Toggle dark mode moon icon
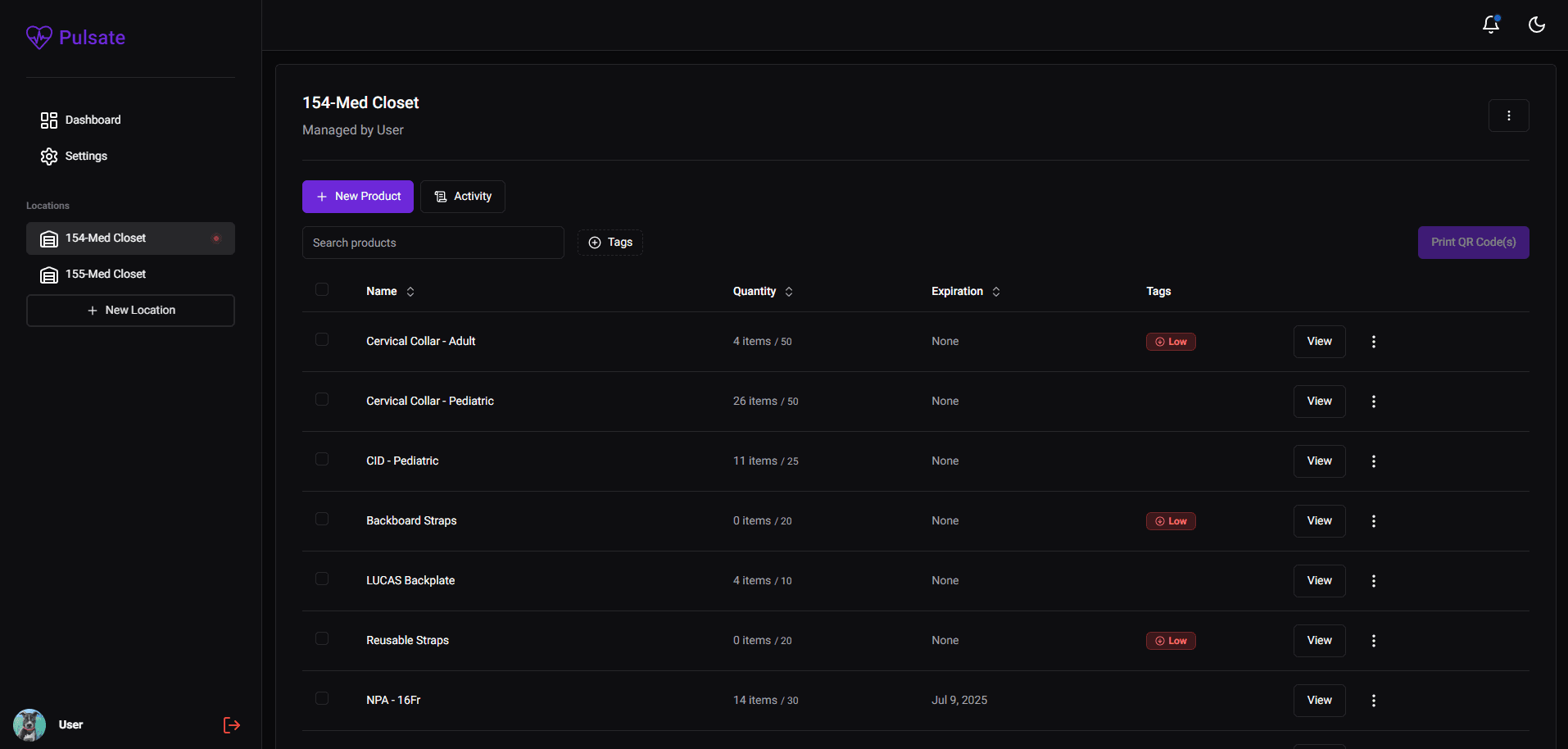 (x=1536, y=25)
